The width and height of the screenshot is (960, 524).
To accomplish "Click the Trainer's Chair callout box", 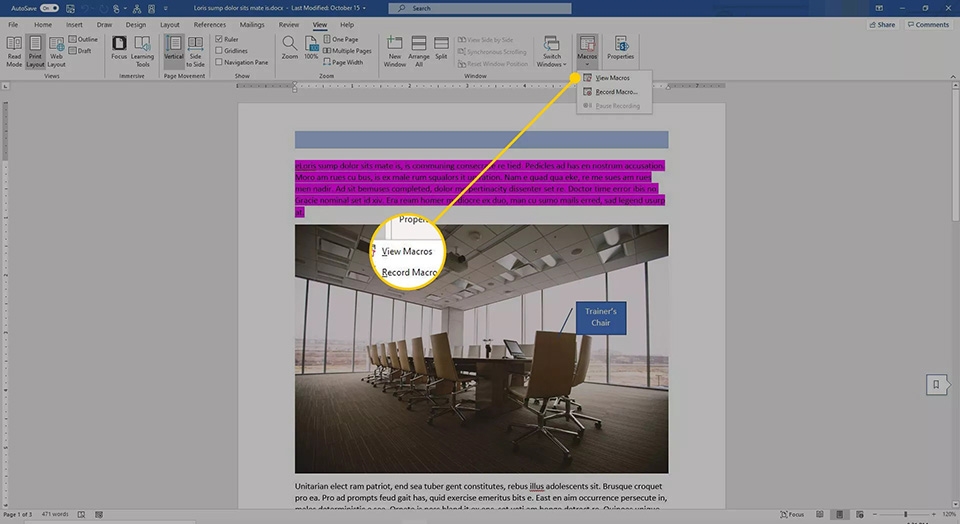I will point(601,318).
